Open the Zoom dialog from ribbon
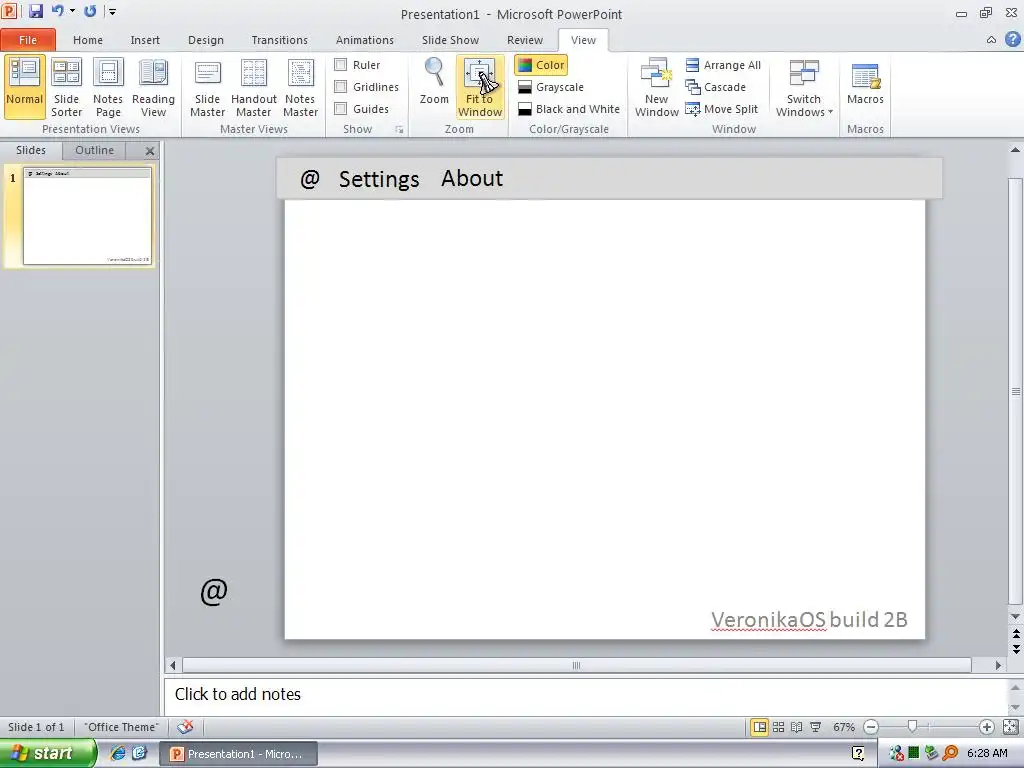Screen dimensions: 1024x768 click(x=434, y=81)
